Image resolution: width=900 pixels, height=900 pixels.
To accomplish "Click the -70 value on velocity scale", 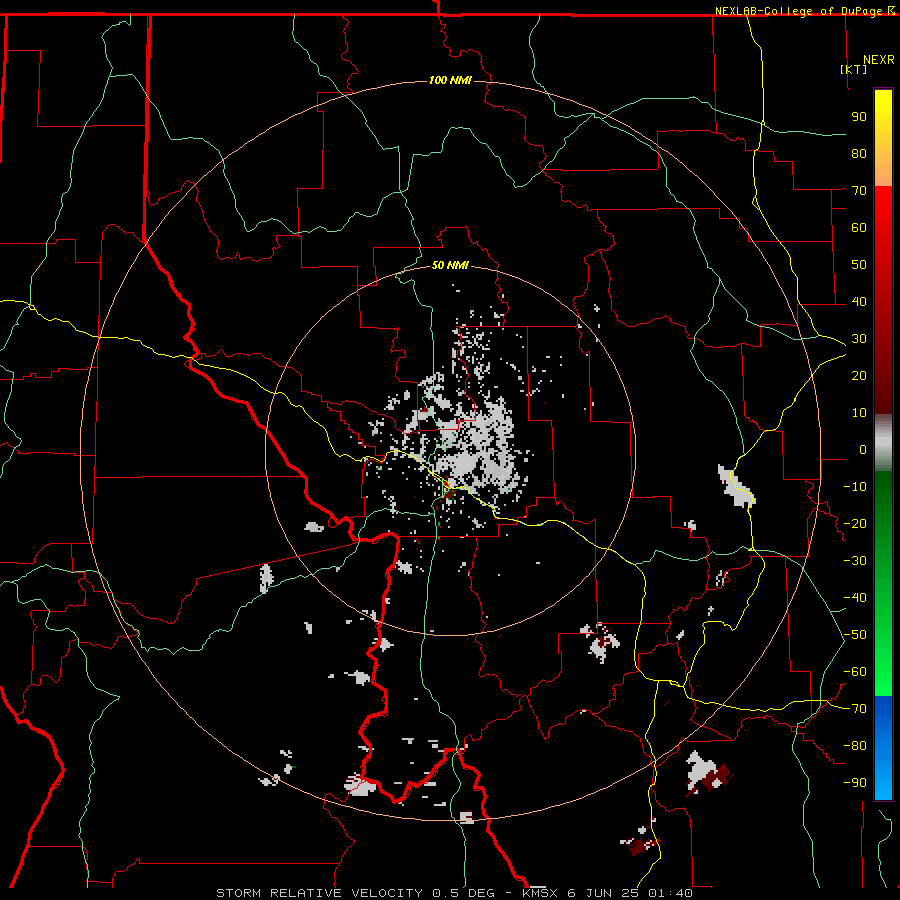I will tap(855, 709).
